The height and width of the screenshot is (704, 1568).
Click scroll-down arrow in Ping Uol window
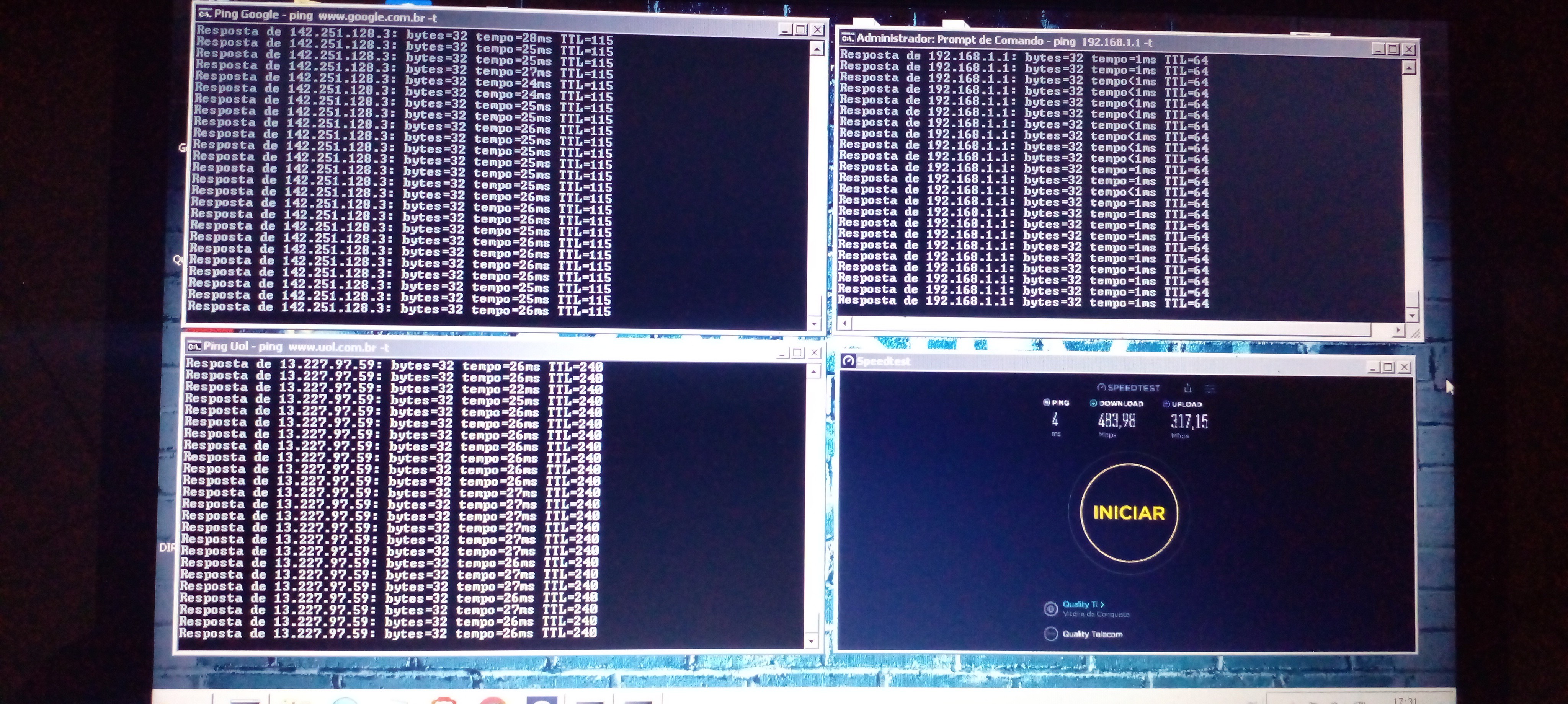pos(812,641)
